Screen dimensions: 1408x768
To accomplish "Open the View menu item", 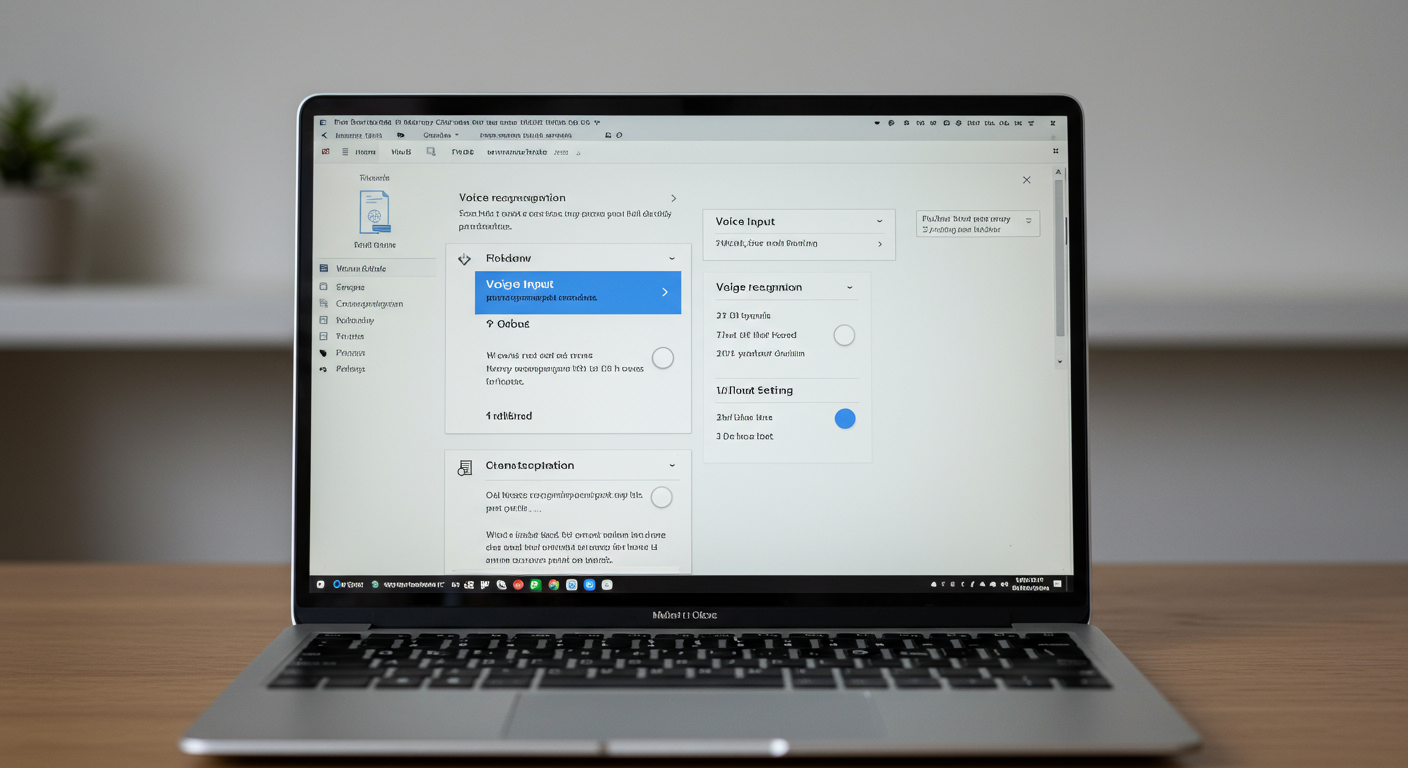I will (401, 151).
